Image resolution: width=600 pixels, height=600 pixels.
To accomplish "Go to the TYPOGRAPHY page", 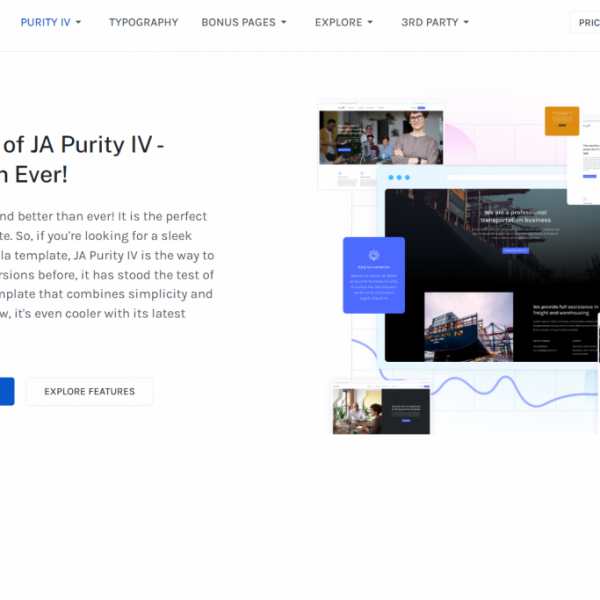I will tap(143, 23).
